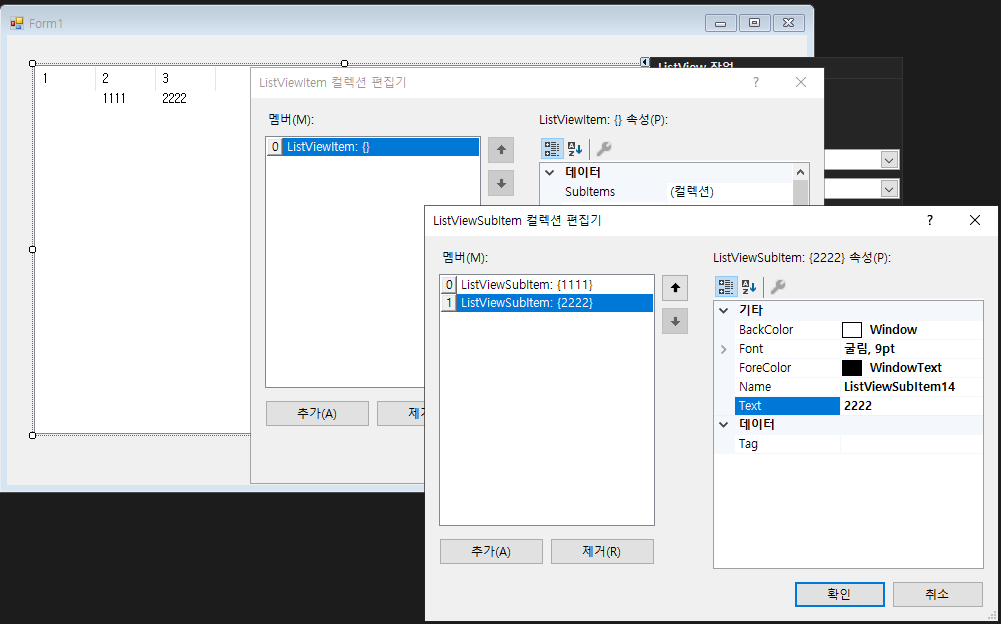The image size is (1001, 624).
Task: Select the ForeColor property row
Action: coord(859,368)
